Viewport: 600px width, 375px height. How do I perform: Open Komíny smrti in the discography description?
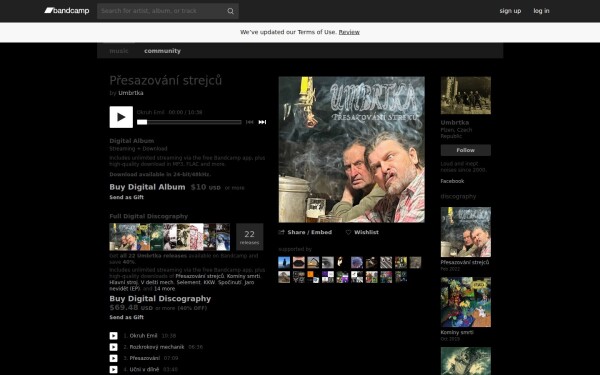coord(243,276)
